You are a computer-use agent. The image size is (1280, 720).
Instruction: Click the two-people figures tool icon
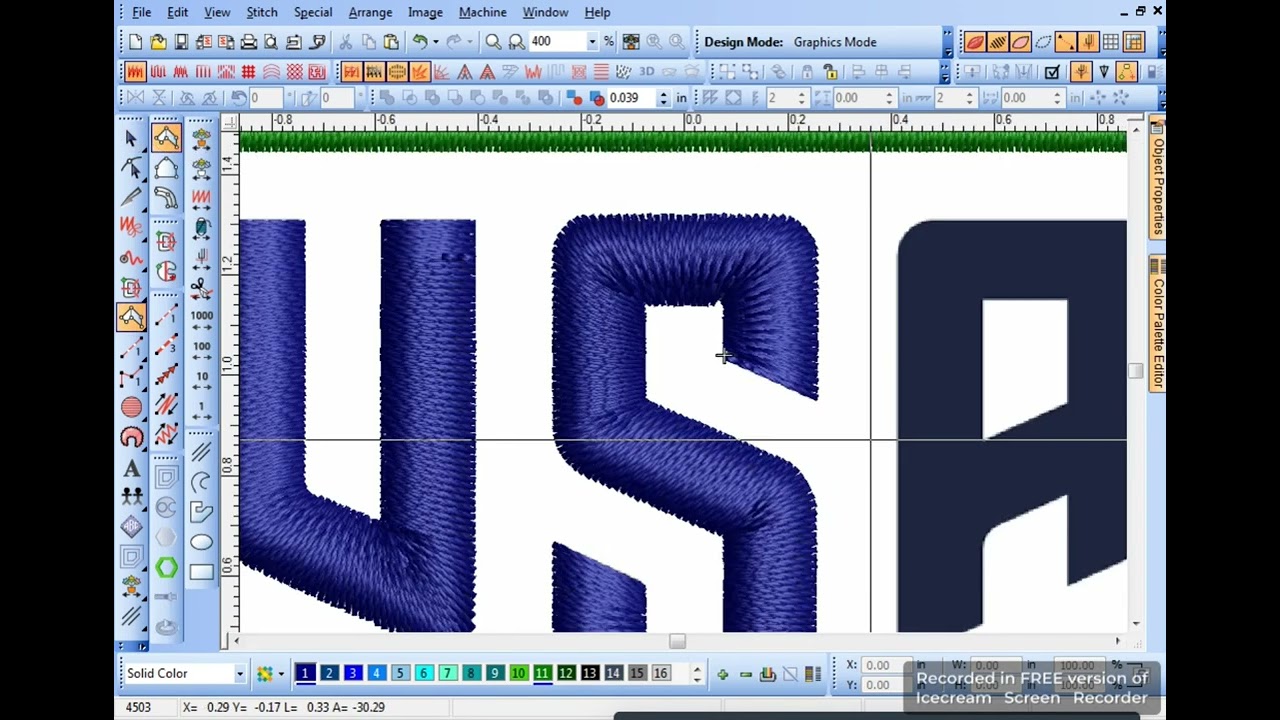click(x=131, y=498)
